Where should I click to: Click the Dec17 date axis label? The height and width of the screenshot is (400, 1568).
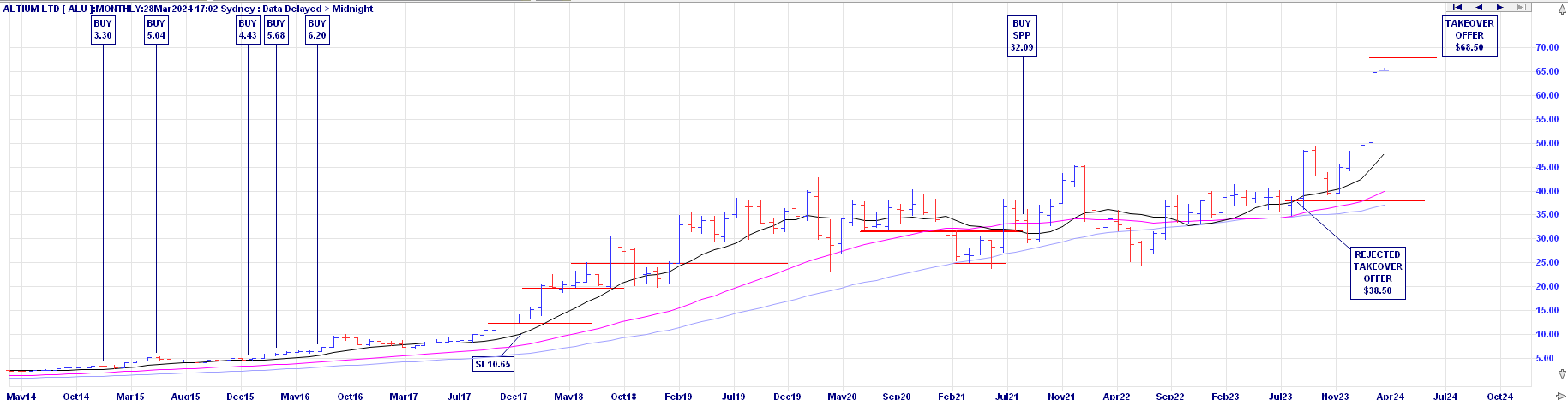pos(514,396)
